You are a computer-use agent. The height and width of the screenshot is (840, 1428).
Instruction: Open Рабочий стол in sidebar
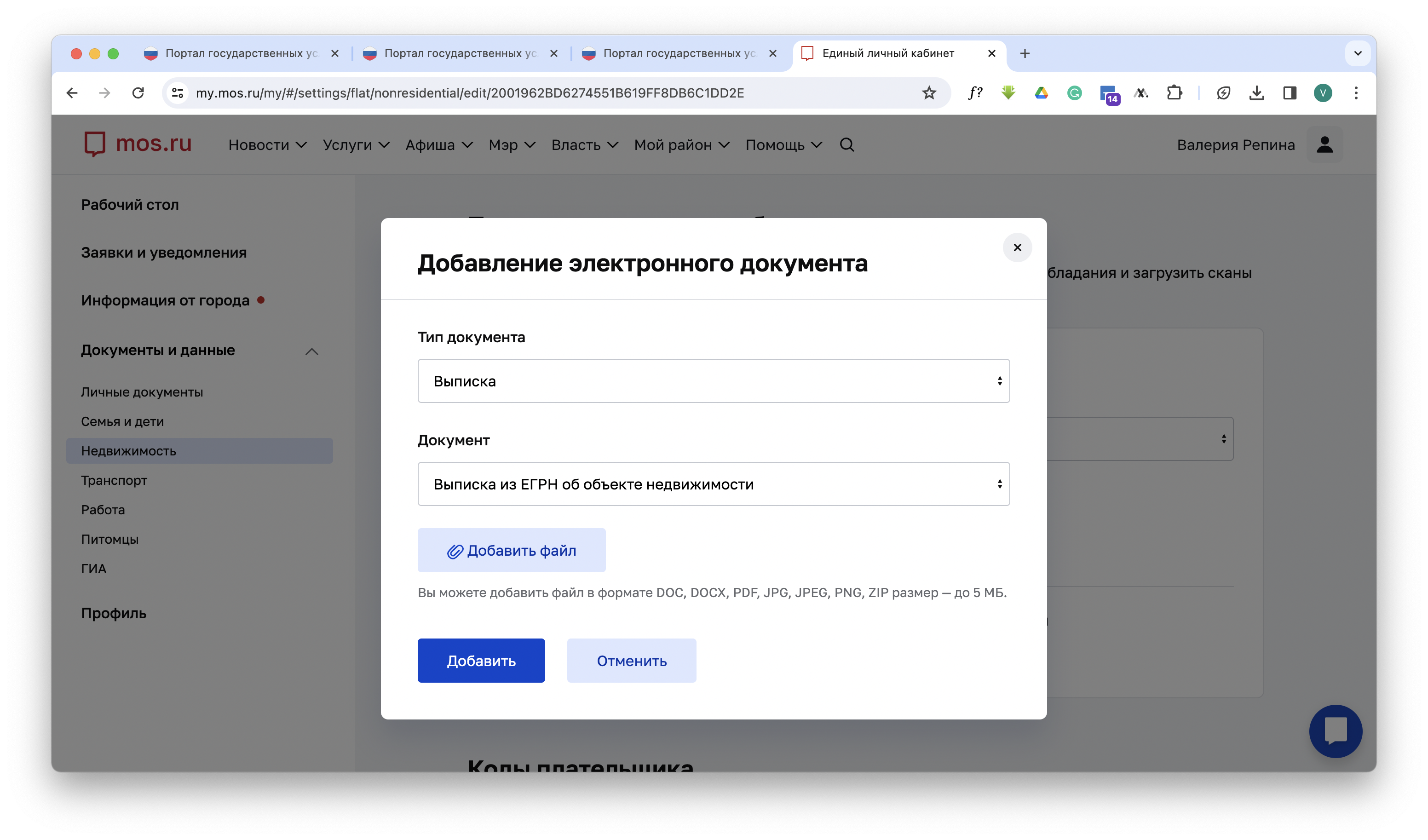click(x=130, y=205)
